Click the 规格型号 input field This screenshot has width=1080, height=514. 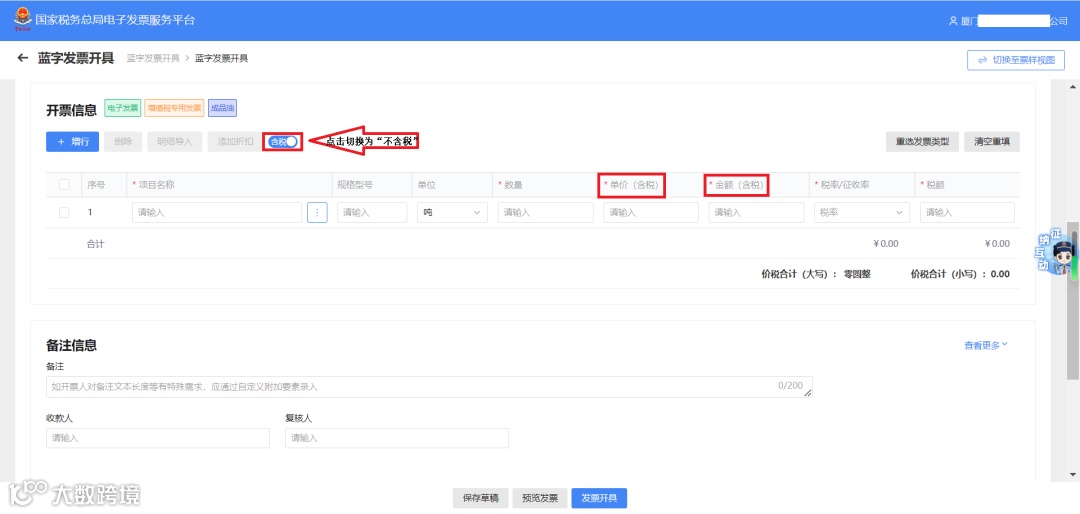(x=372, y=213)
